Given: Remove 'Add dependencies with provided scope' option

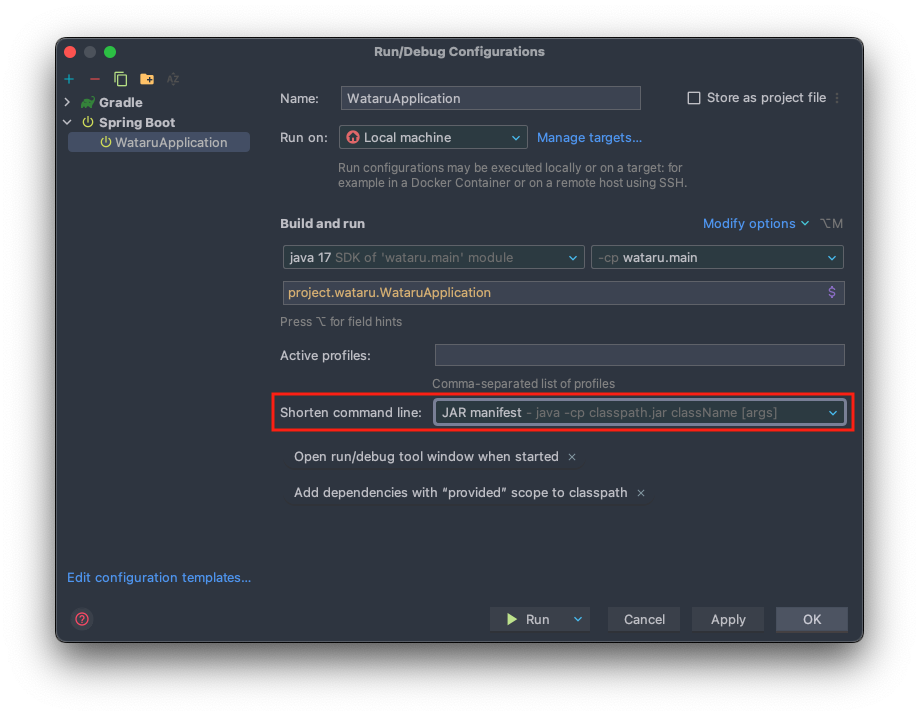Looking at the screenshot, I should click(641, 493).
